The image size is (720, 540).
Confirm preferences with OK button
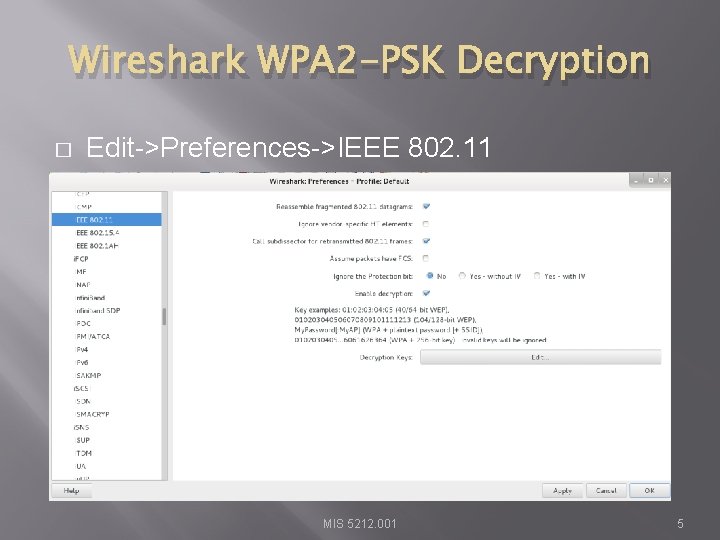pos(649,490)
